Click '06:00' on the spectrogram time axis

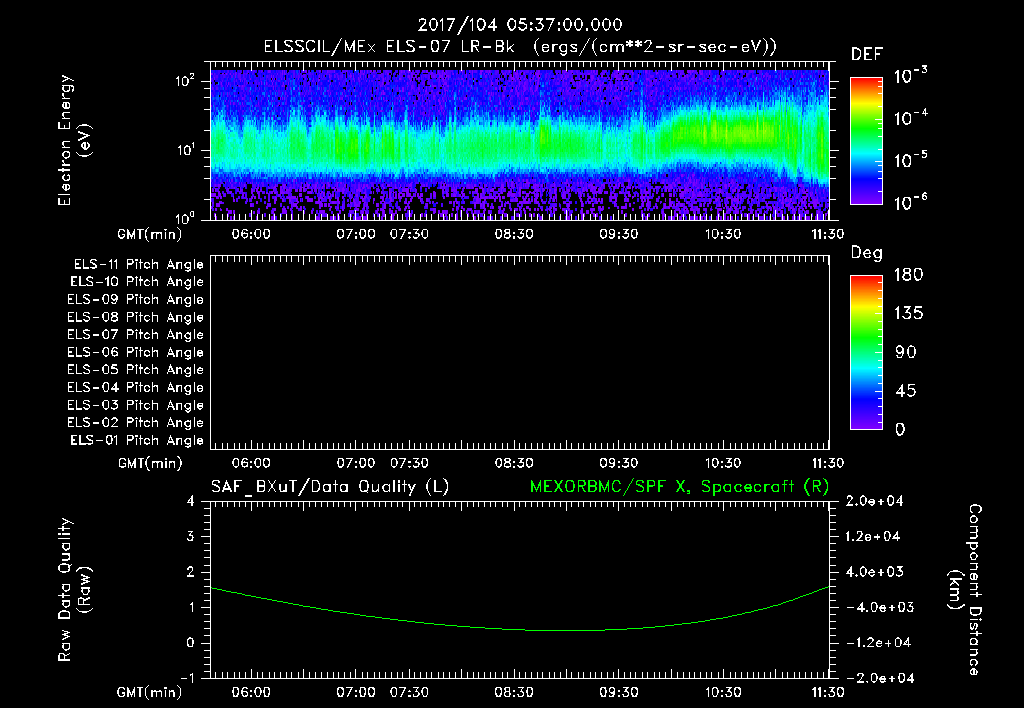251,234
